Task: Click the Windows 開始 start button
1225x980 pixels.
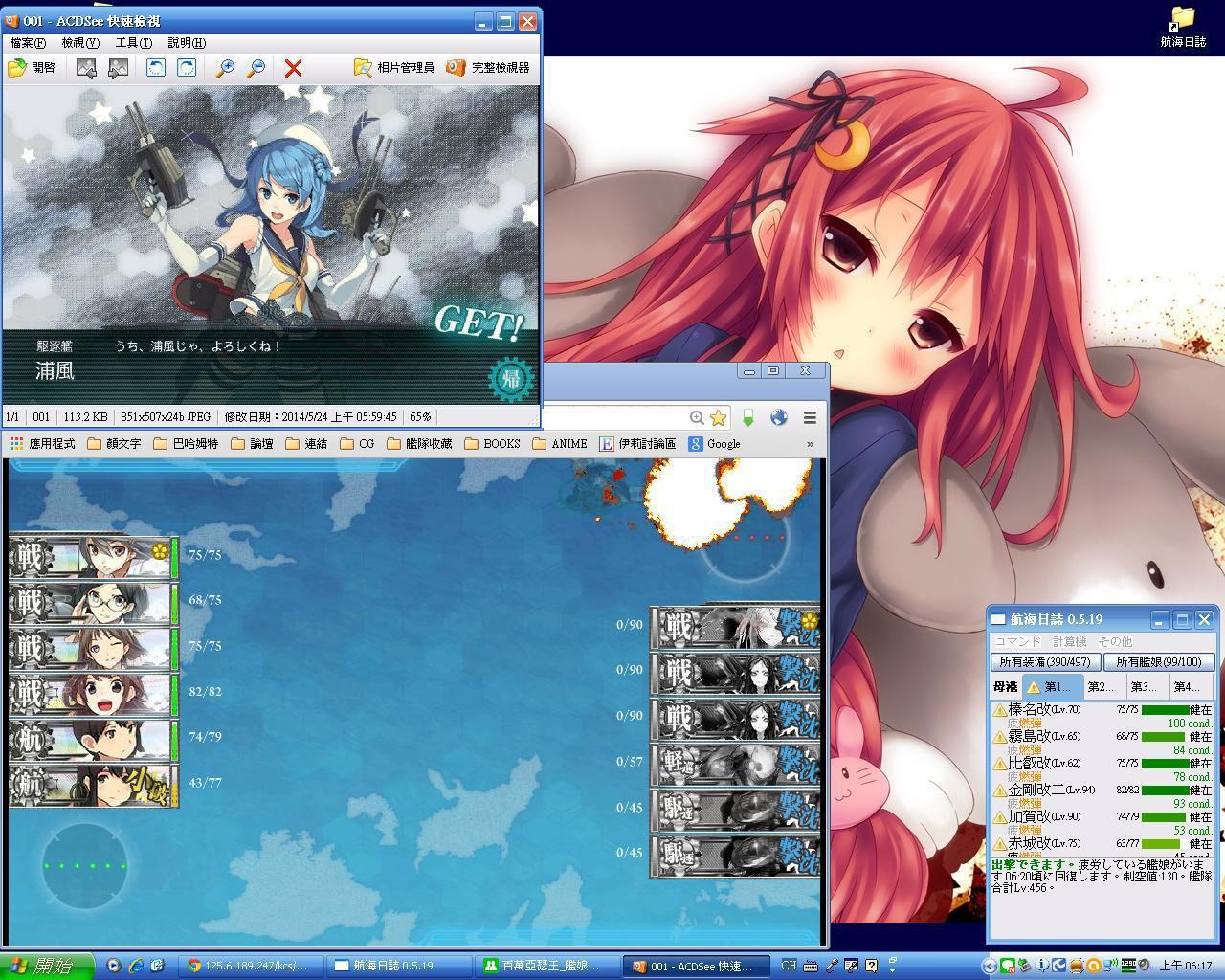Action: tap(47, 966)
